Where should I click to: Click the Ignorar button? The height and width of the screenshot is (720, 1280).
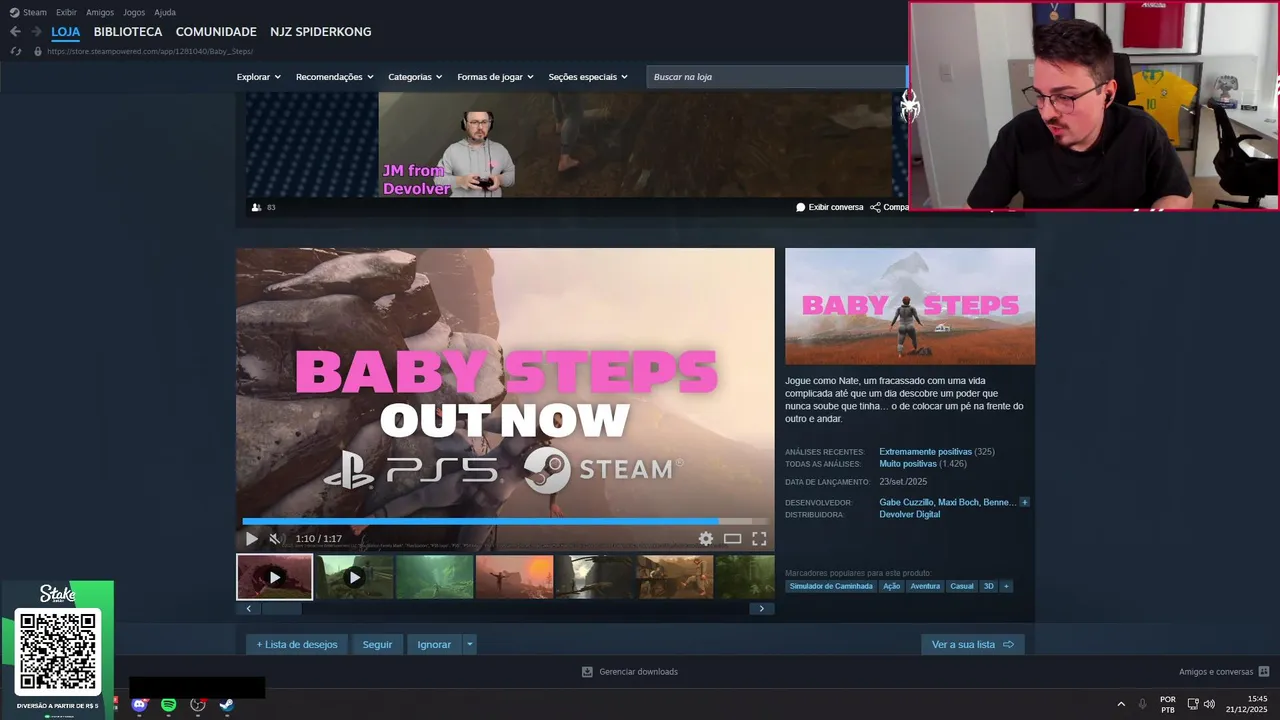pyautogui.click(x=434, y=645)
